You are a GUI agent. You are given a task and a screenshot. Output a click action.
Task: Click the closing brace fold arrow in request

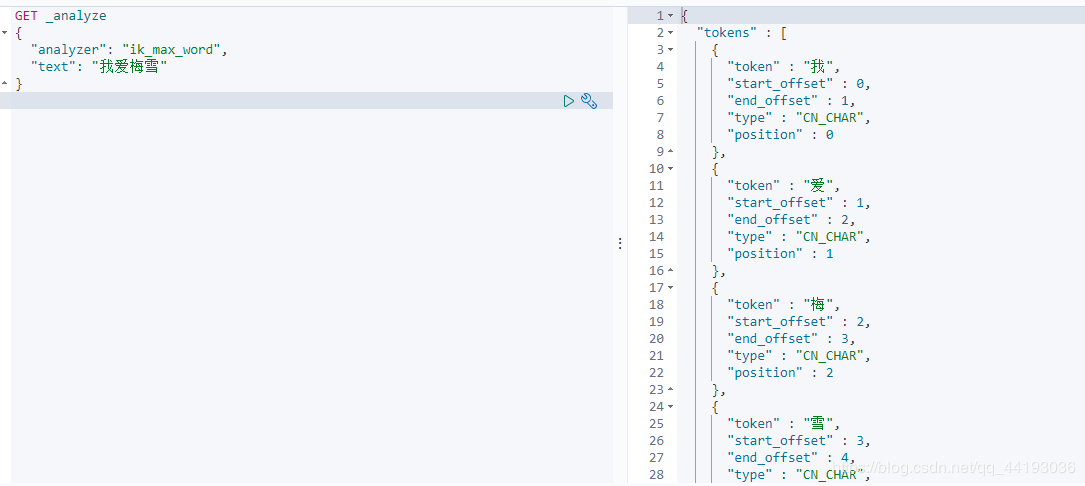6,84
